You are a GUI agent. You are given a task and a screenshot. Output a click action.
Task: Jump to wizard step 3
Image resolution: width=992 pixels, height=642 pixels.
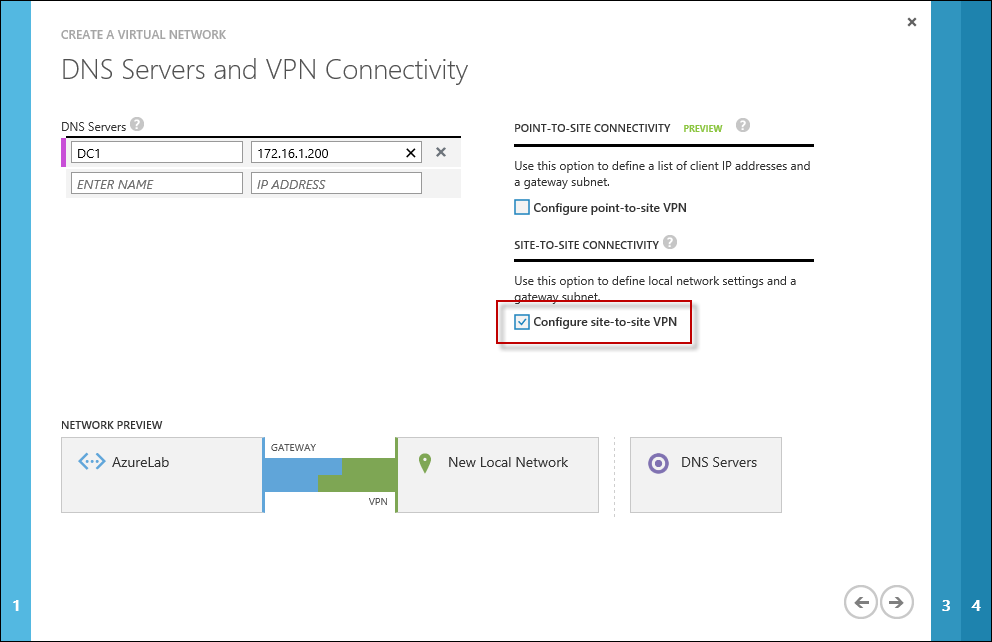tap(946, 605)
